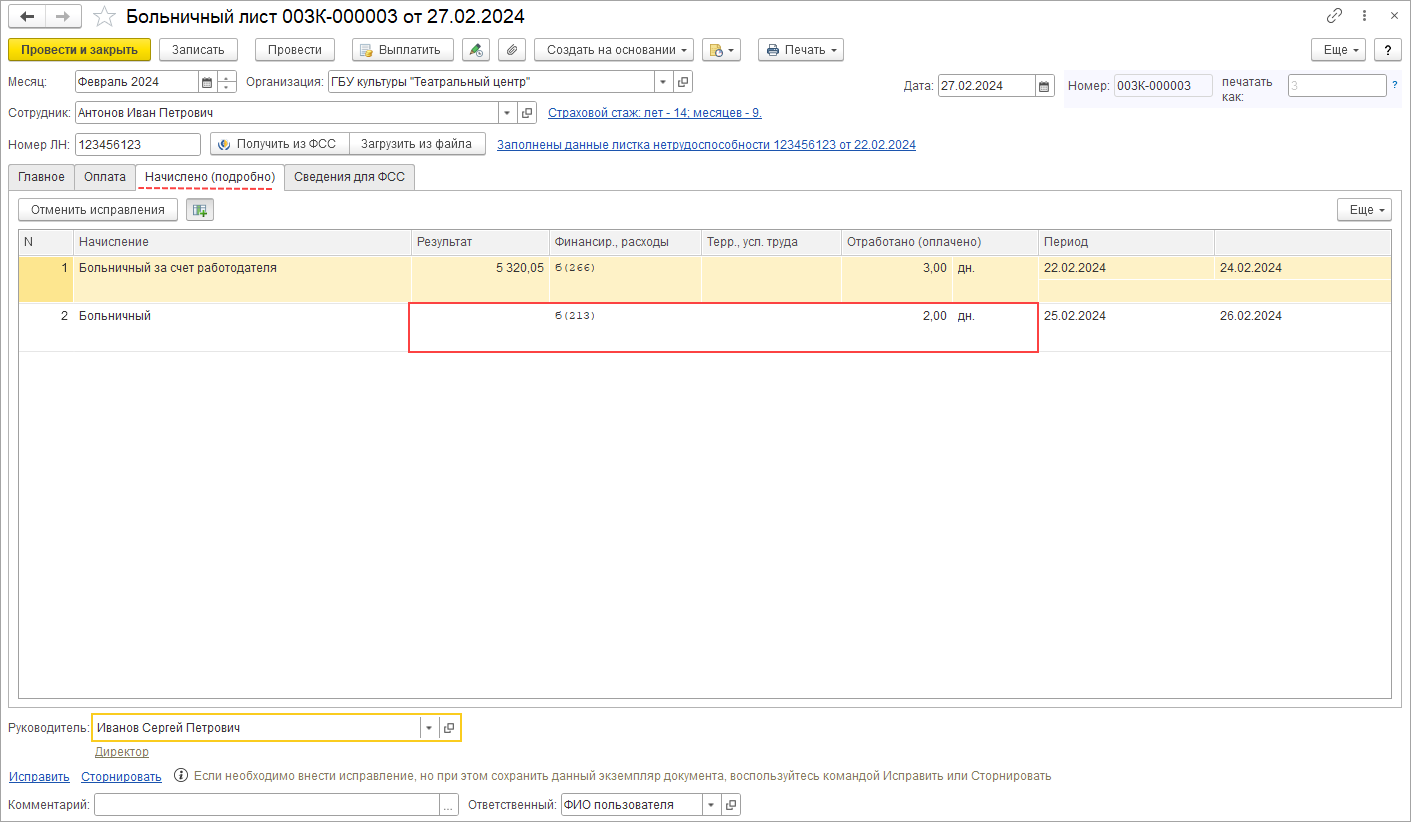Image resolution: width=1411 pixels, height=822 pixels.
Task: Click Получить из ФСС button
Action: (x=279, y=144)
